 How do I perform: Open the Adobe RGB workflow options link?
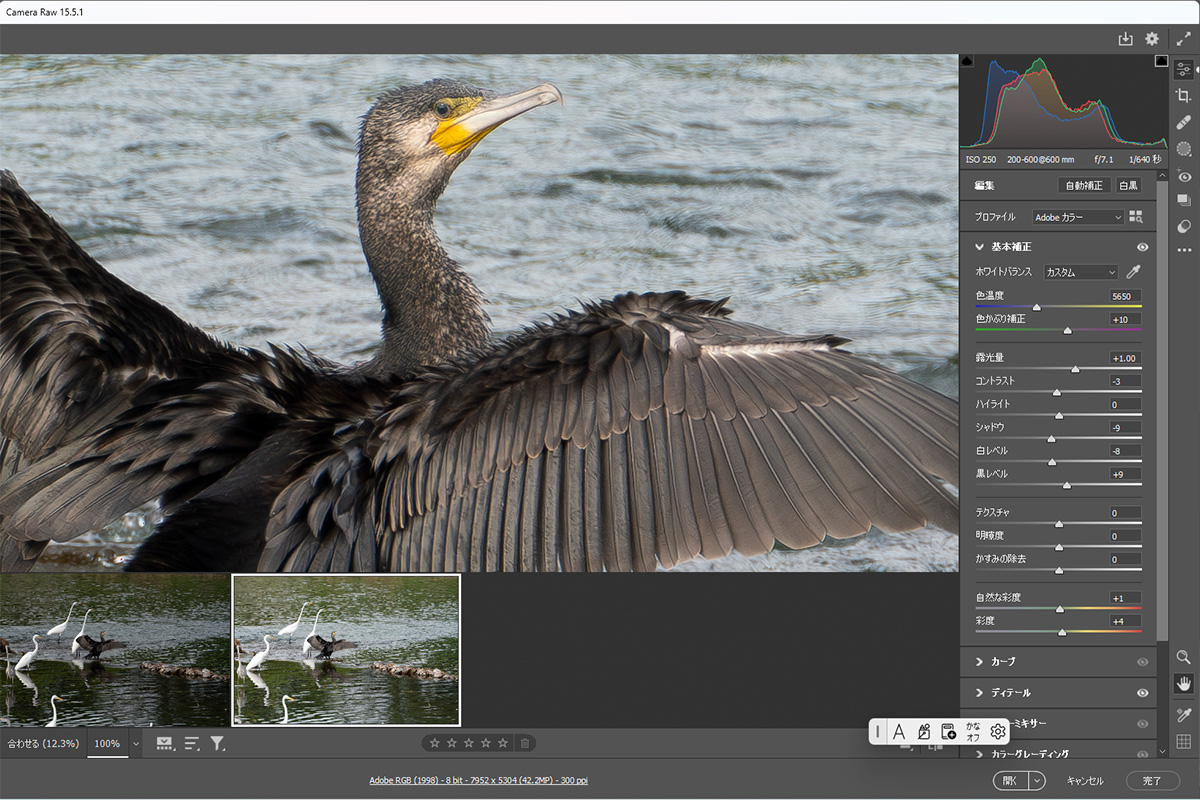(478, 780)
